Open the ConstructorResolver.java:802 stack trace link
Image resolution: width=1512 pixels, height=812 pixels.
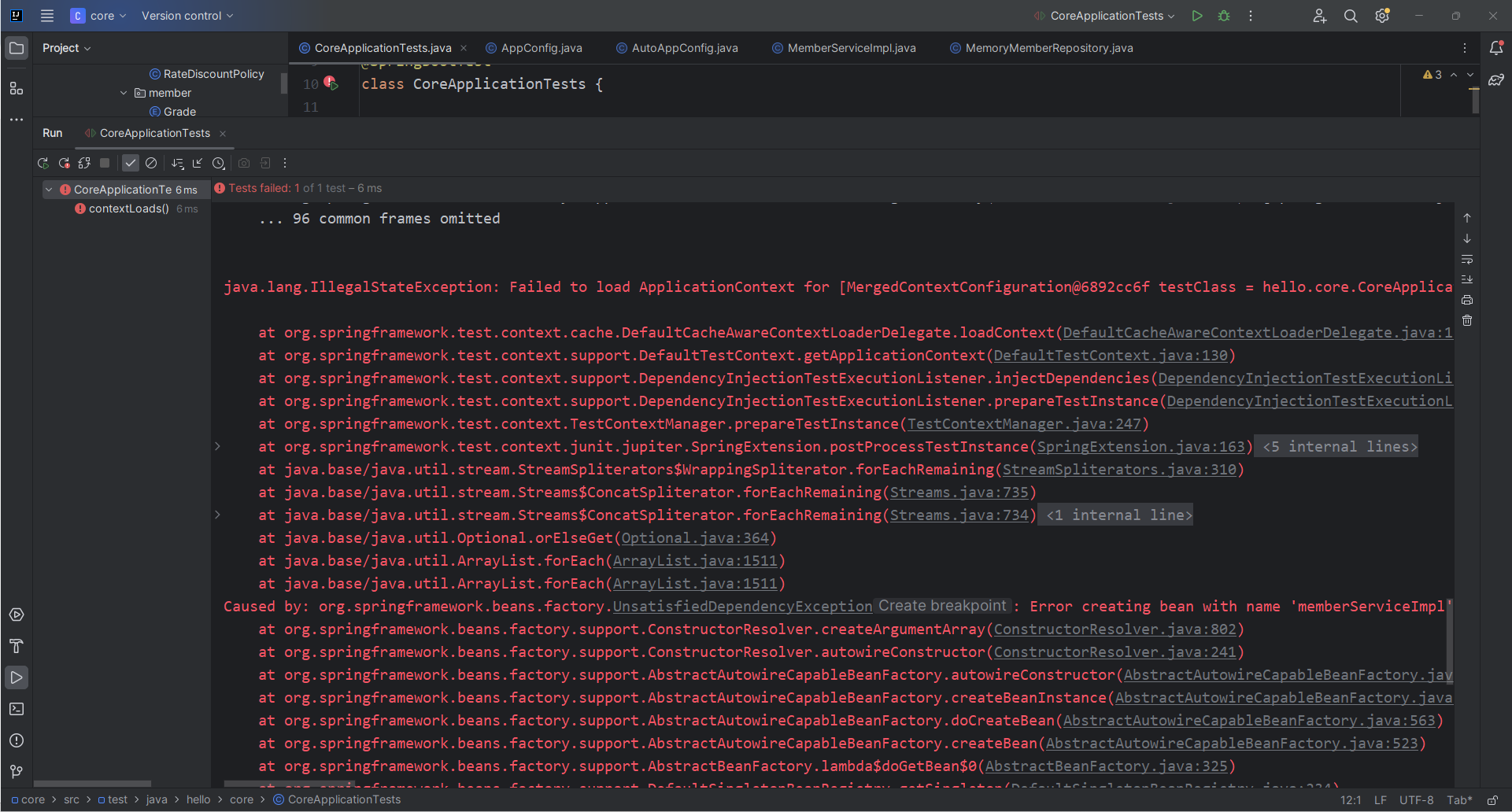click(x=1115, y=629)
